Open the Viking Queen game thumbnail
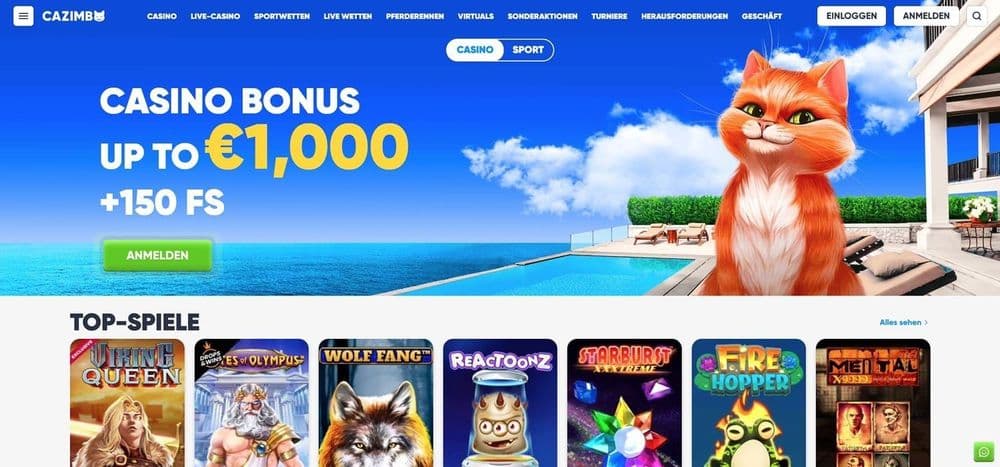This screenshot has height=467, width=1000. [127, 403]
